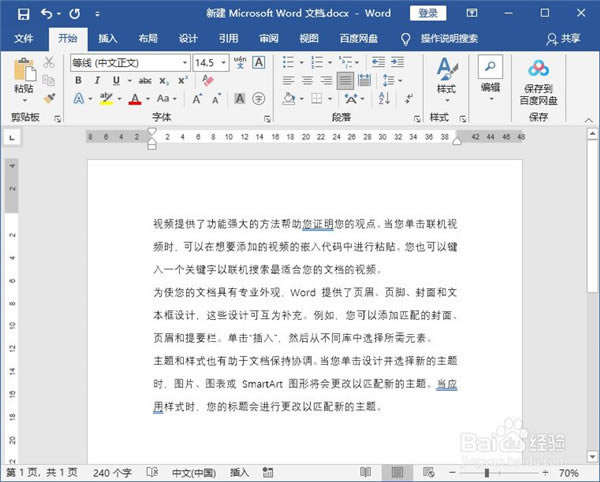Switch to the 审阅 tab

269,38
